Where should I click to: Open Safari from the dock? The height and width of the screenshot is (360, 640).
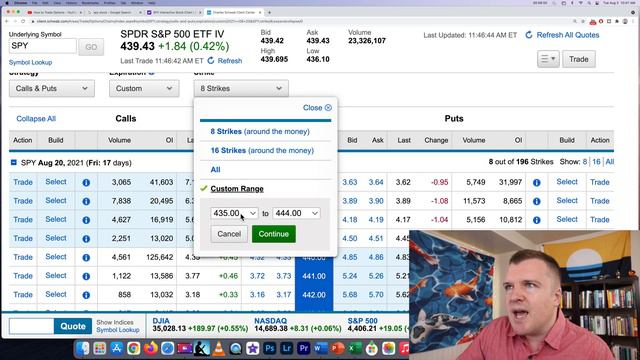167,348
